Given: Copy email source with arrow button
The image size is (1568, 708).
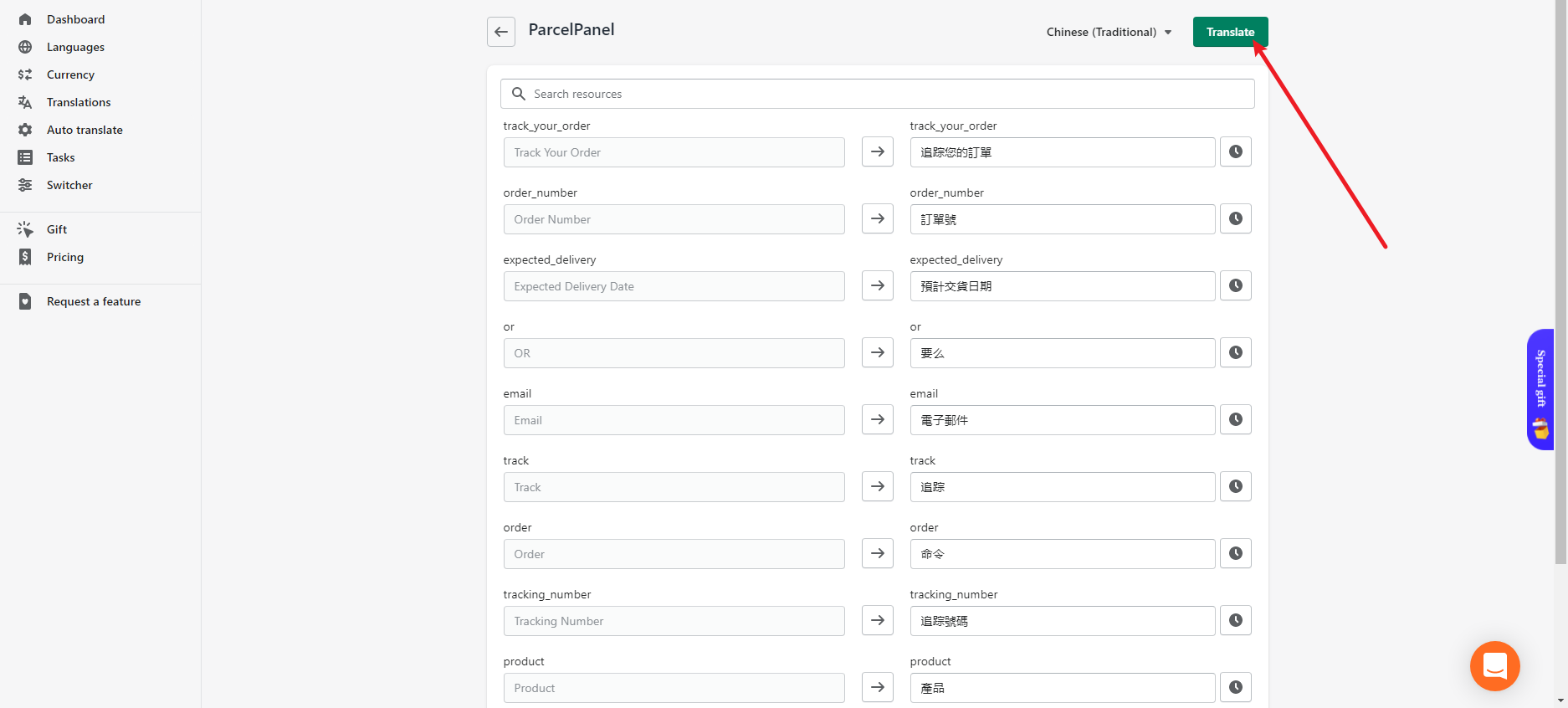Looking at the screenshot, I should pos(878,419).
